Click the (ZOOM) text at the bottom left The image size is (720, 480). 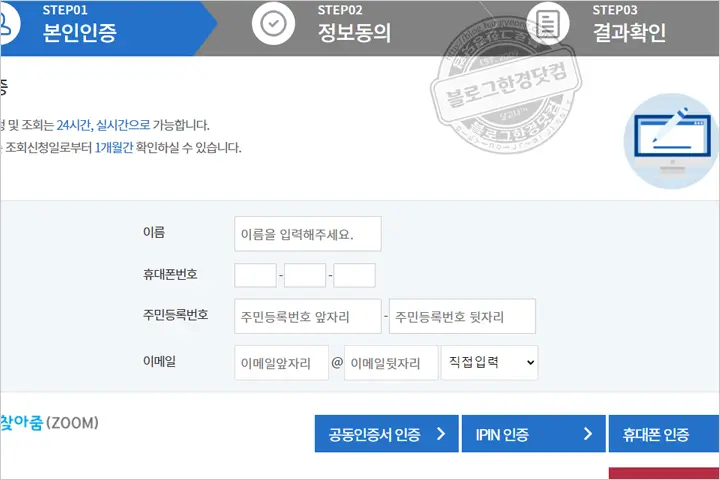tap(73, 423)
